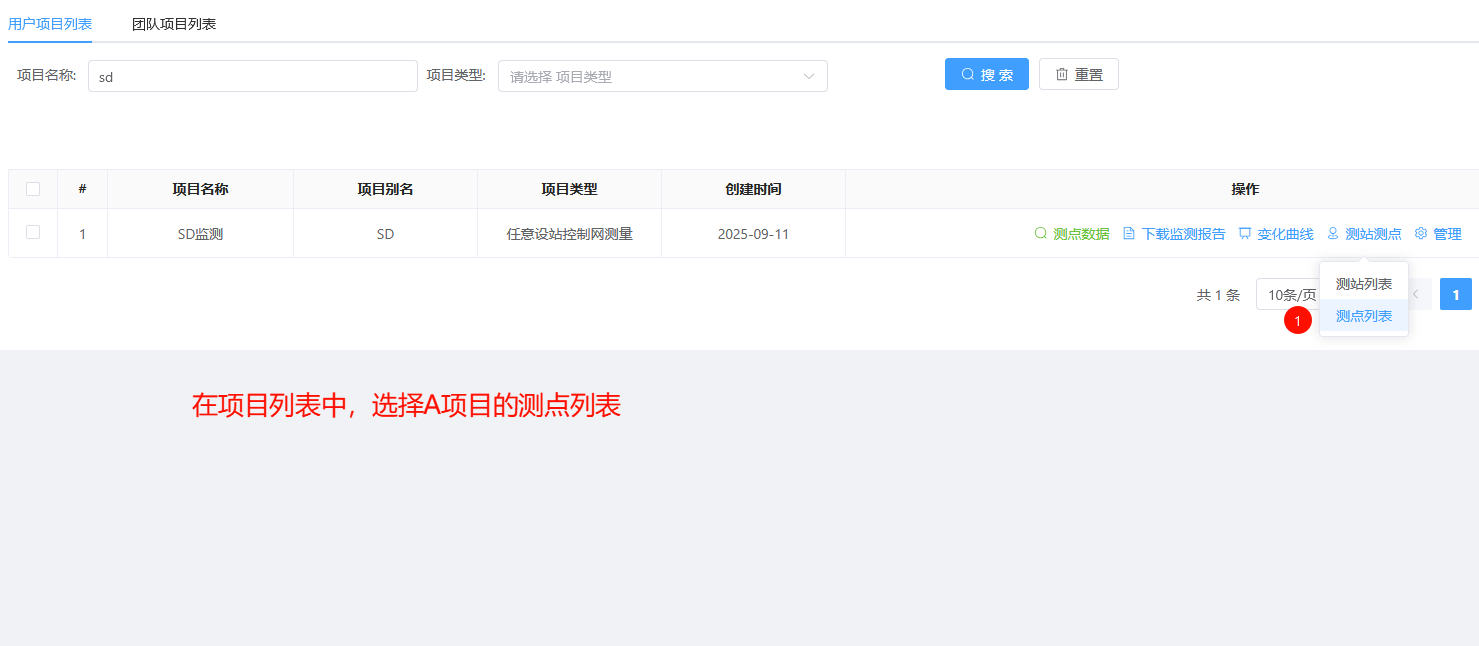Click the document icon for 下载监测报告
Screen dimensions: 1479x646
click(x=1129, y=234)
